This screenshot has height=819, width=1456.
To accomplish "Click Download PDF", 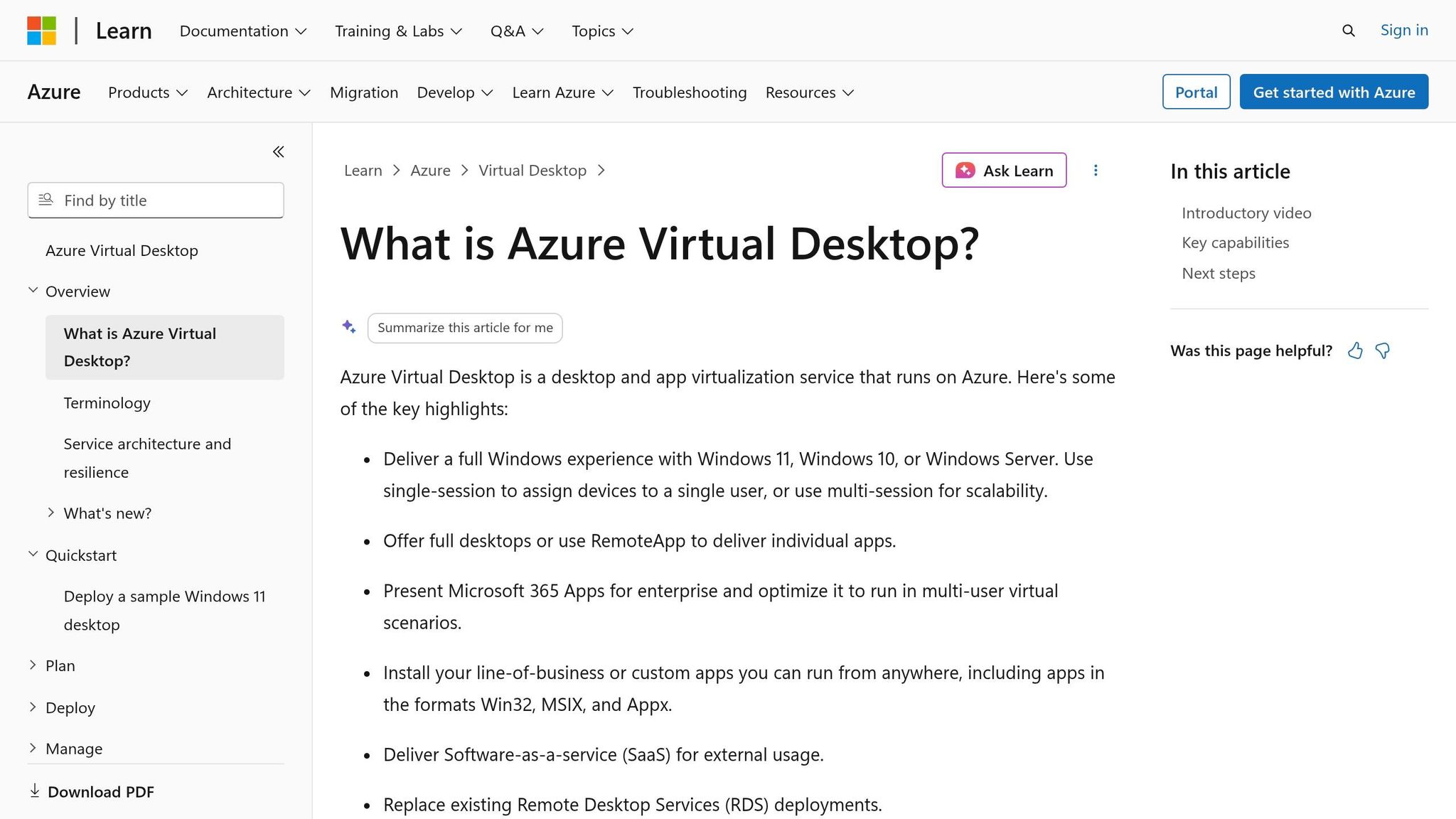I will pyautogui.click(x=100, y=791).
